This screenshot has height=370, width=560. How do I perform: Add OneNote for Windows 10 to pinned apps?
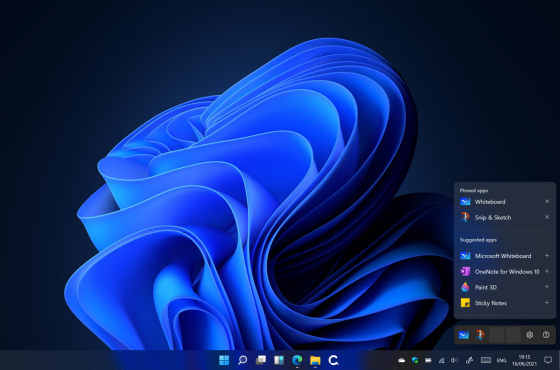coord(547,271)
